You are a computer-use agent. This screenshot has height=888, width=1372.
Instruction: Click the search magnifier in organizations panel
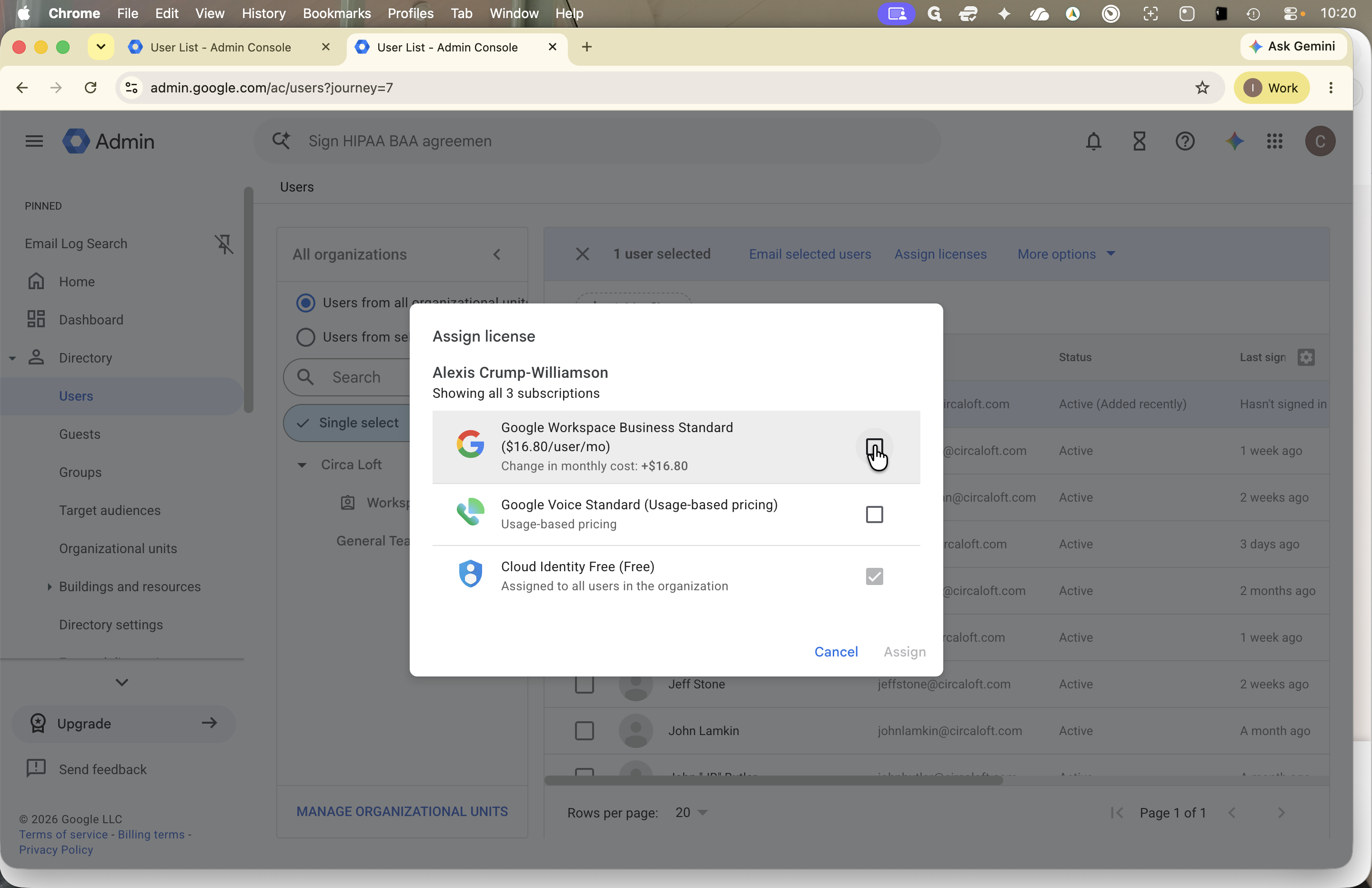coord(305,377)
